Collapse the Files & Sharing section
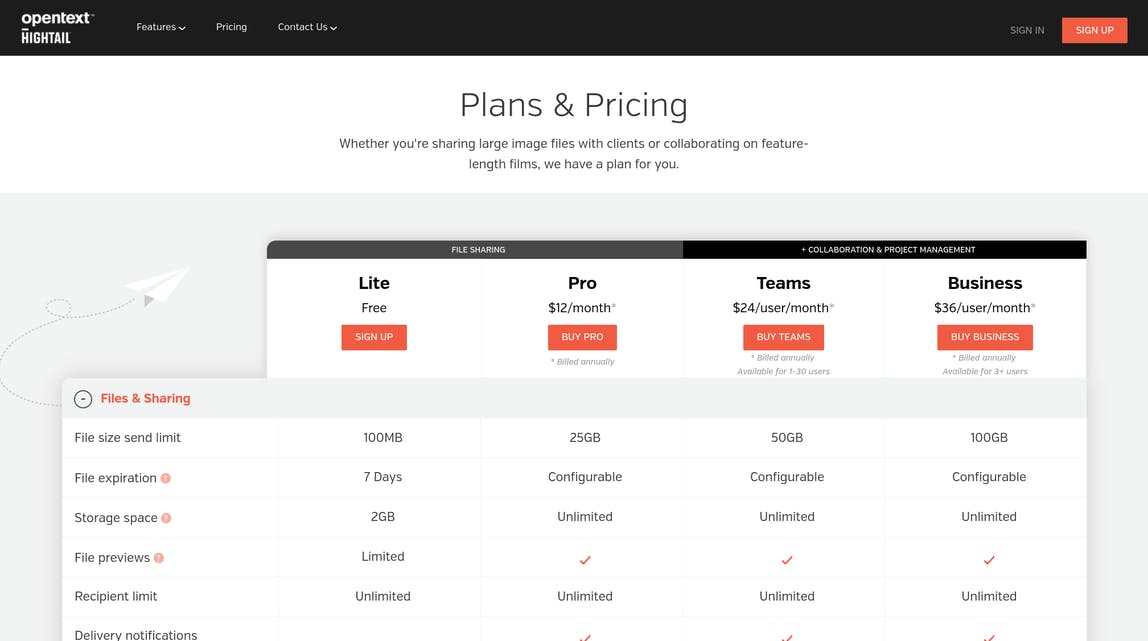 pyautogui.click(x=83, y=398)
